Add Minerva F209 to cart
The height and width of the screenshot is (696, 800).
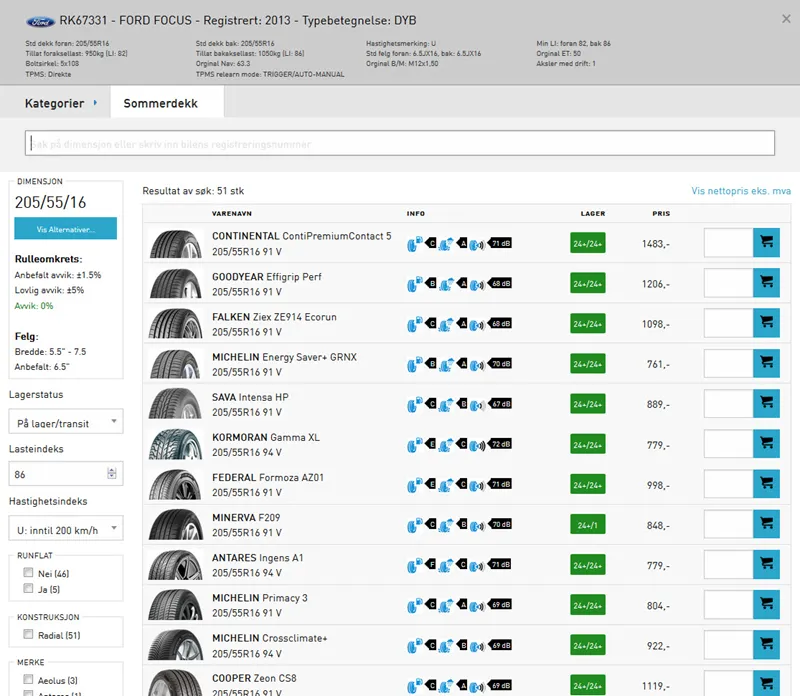tap(766, 524)
